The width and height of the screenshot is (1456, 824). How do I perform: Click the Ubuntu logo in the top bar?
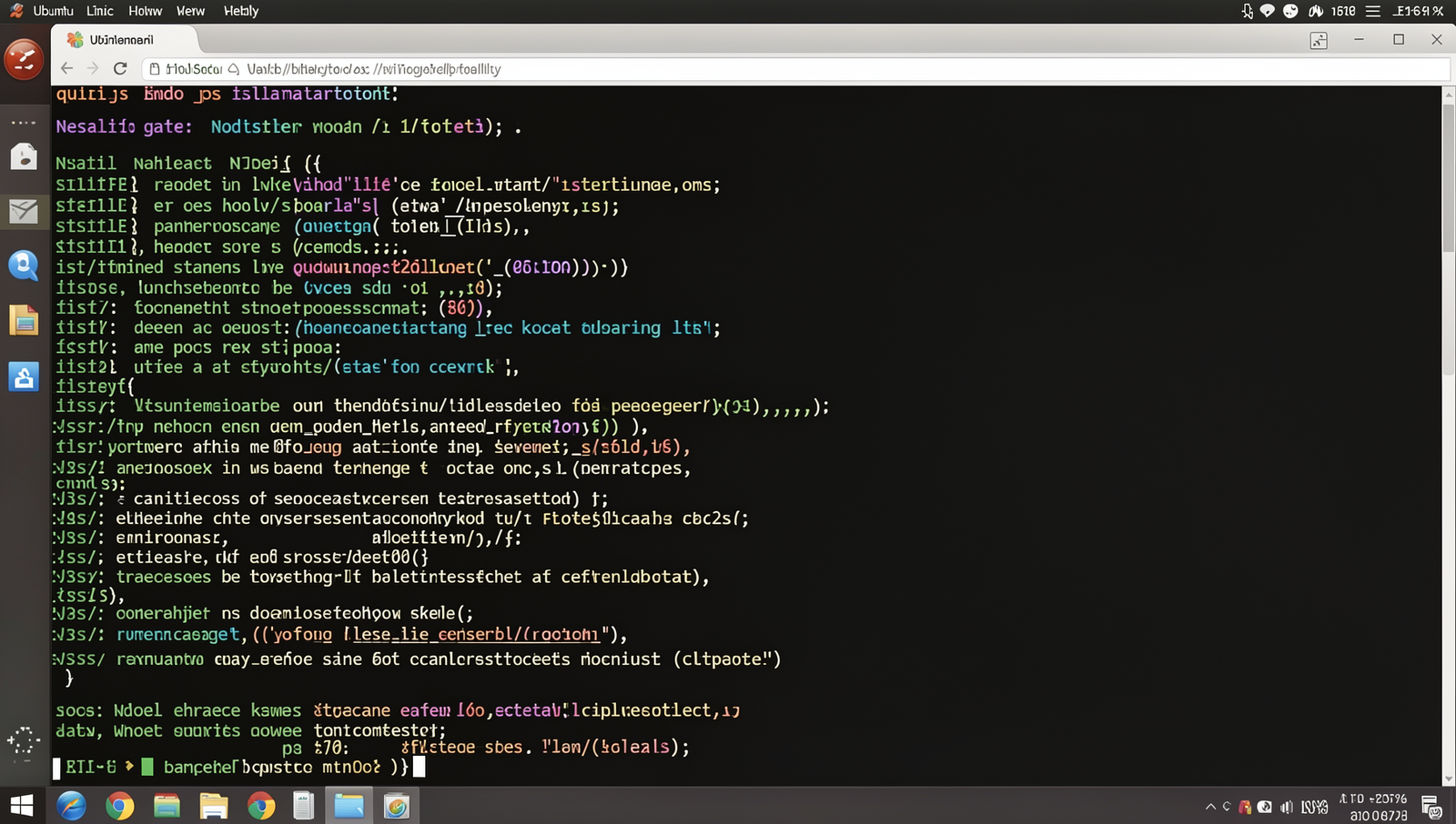pyautogui.click(x=16, y=11)
